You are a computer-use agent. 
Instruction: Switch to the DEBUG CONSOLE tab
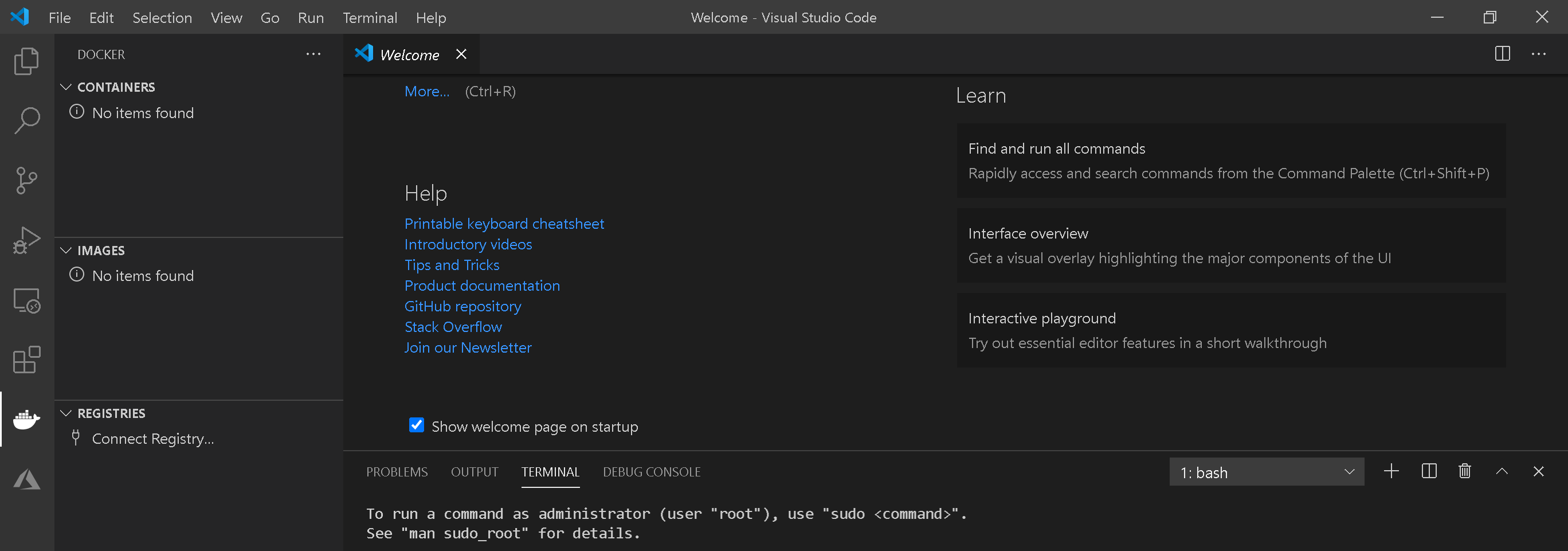[651, 472]
